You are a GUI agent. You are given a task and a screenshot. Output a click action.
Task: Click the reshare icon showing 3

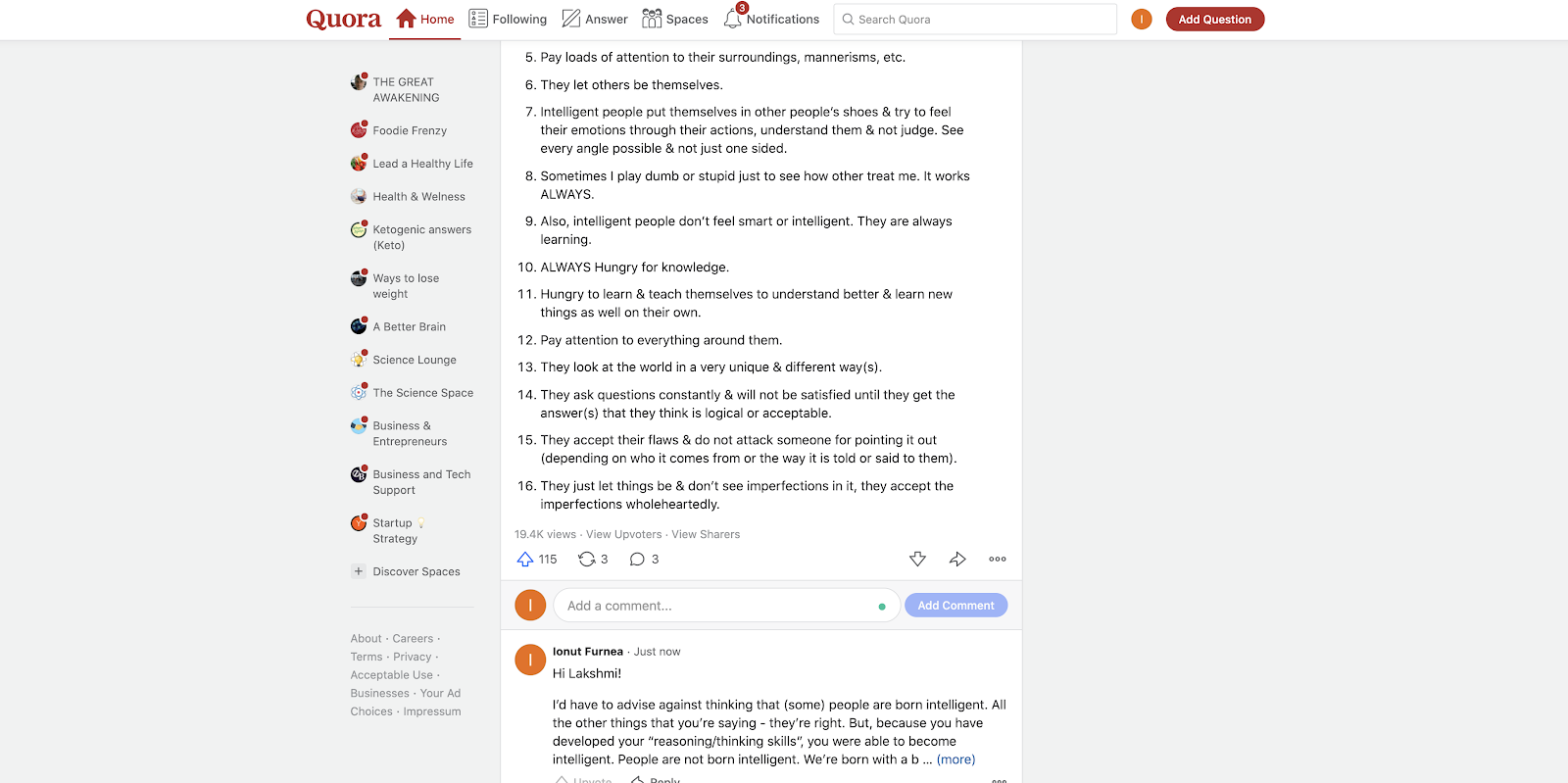tap(586, 559)
